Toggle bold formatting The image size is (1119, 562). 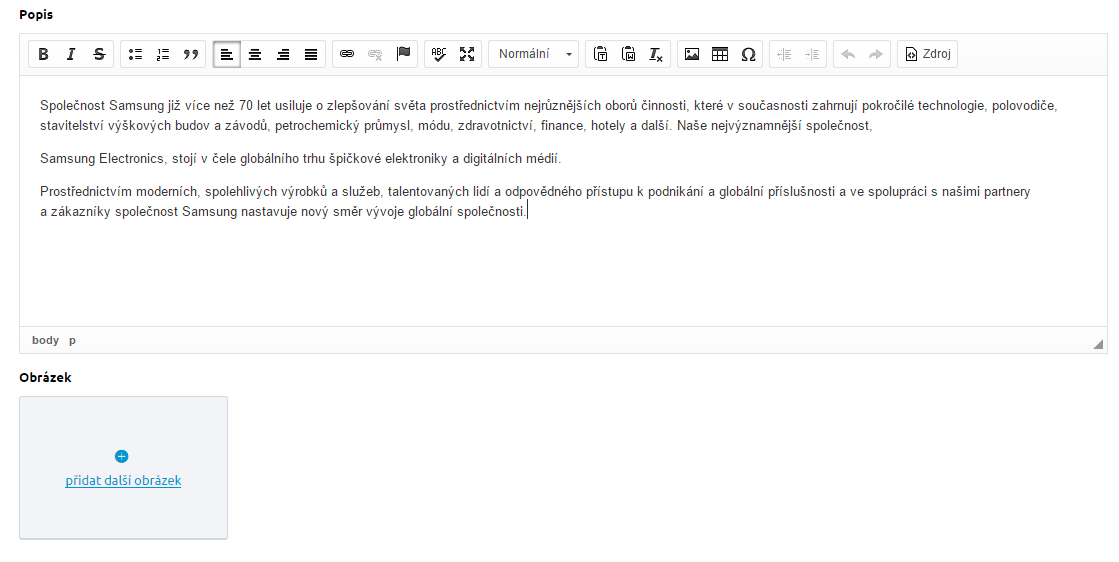(43, 54)
